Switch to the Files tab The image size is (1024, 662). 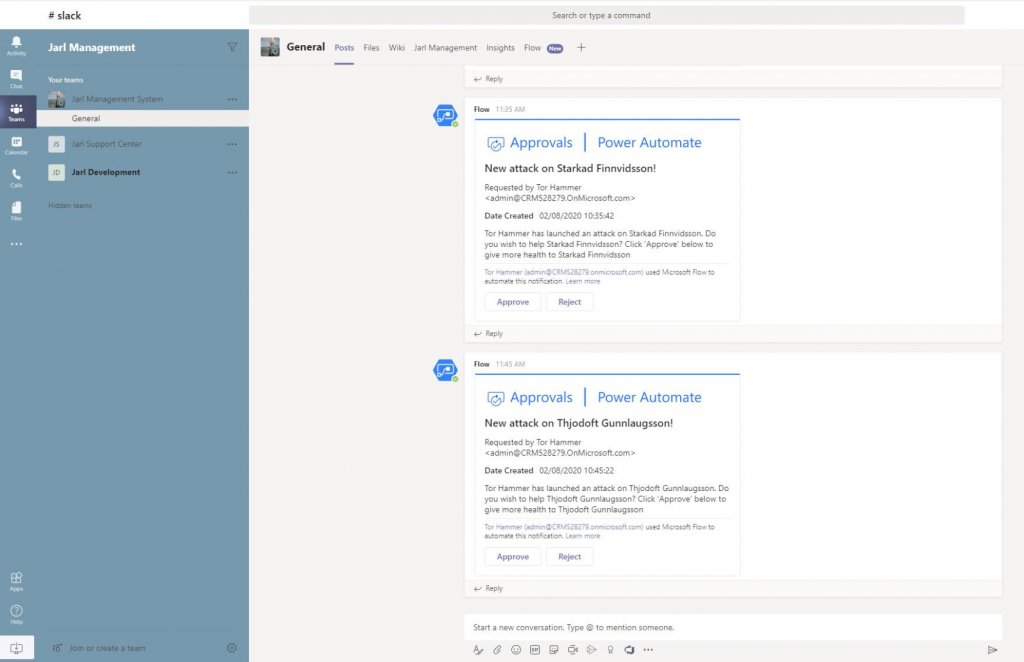(371, 48)
